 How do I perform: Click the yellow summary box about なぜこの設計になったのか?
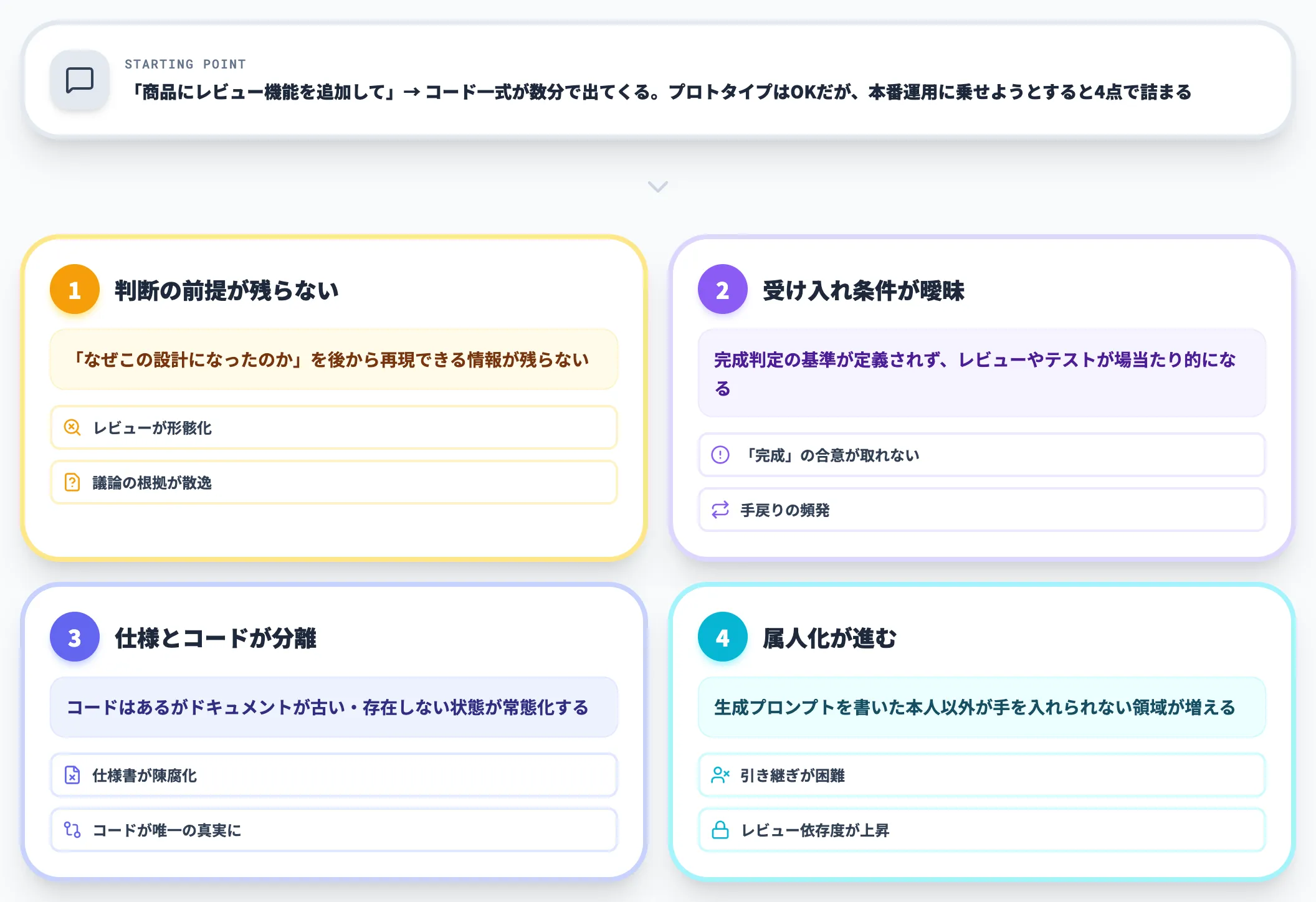tap(334, 359)
